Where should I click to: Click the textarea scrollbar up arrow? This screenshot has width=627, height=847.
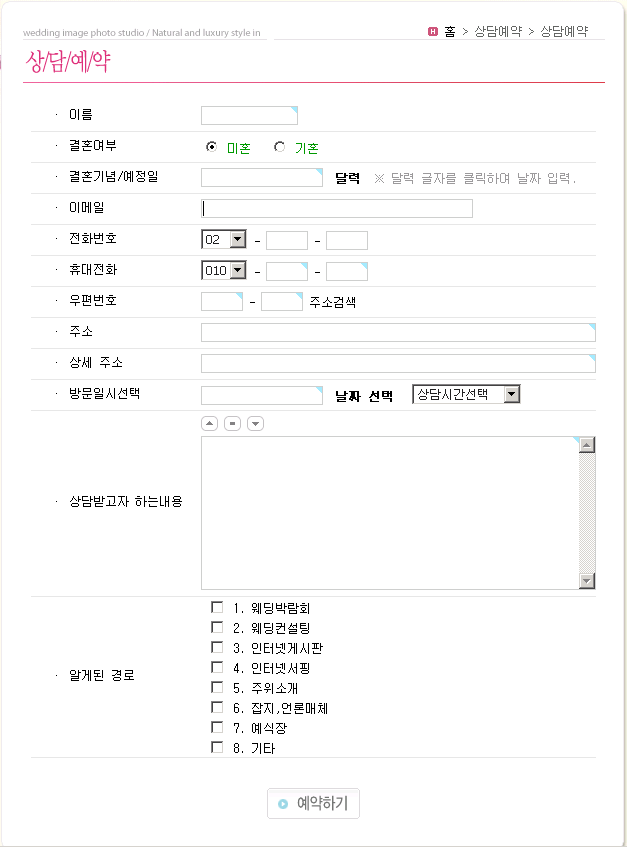click(x=587, y=445)
